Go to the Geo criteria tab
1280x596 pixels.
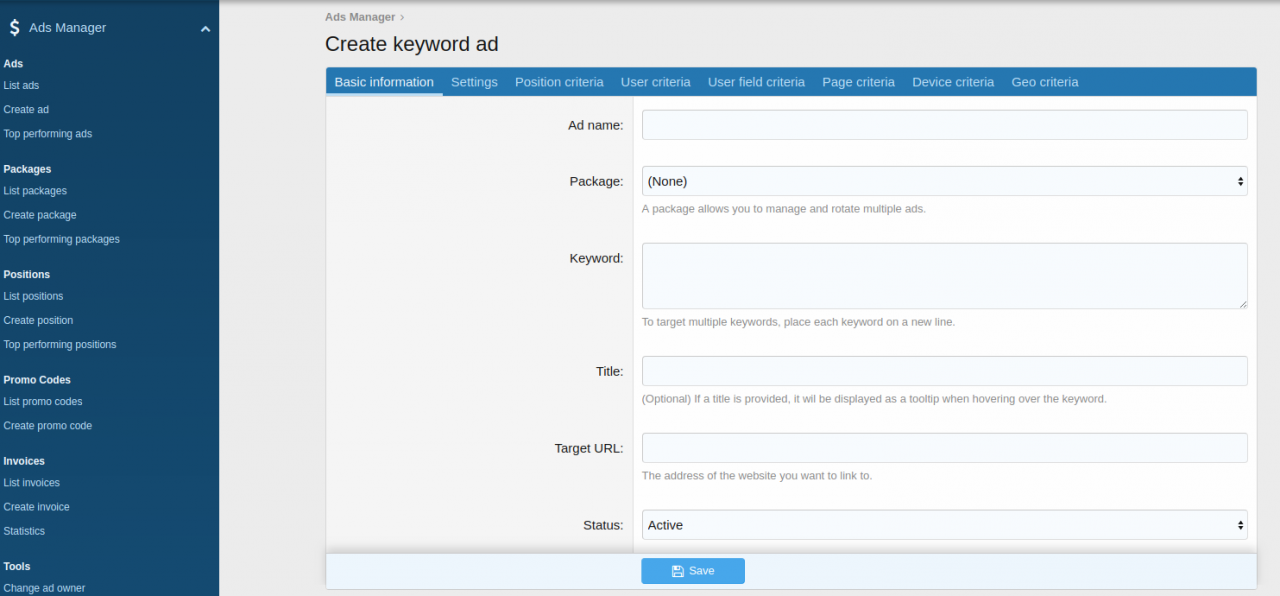(x=1044, y=82)
